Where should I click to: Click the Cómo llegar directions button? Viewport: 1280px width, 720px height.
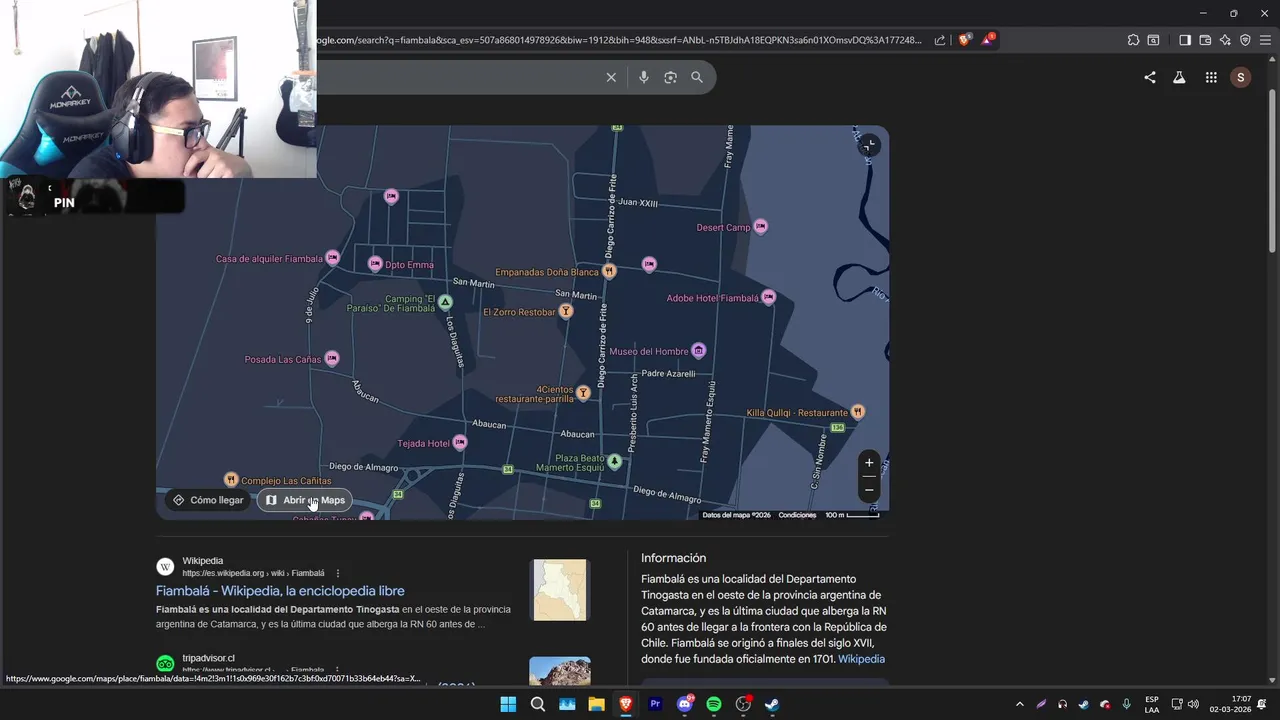208,500
